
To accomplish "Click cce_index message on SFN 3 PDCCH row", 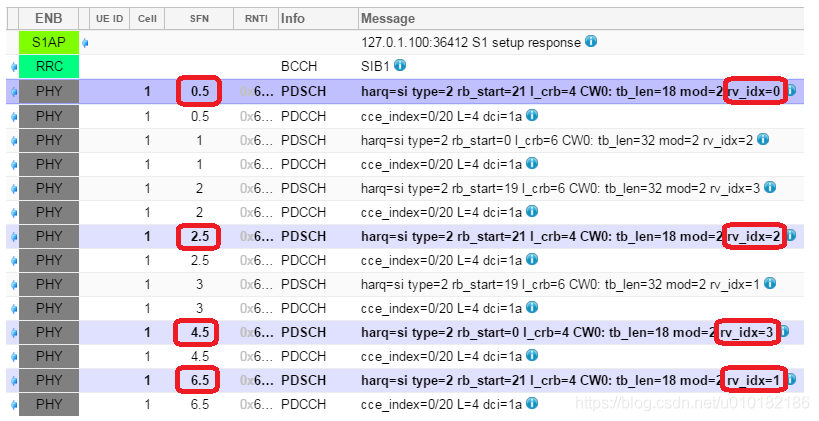I will [441, 308].
